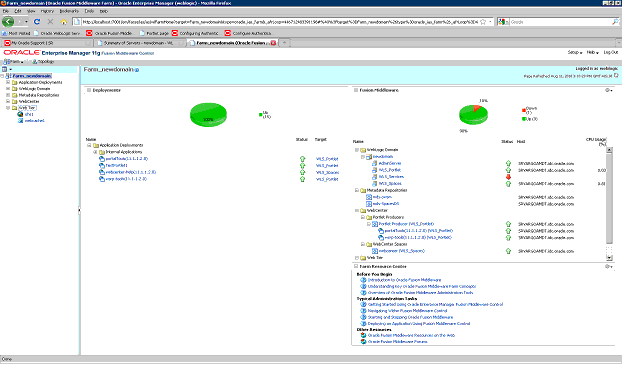The image size is (625, 365).
Task: Click the icon beside Oracle Fusion Middleware Forums
Action: point(363,342)
